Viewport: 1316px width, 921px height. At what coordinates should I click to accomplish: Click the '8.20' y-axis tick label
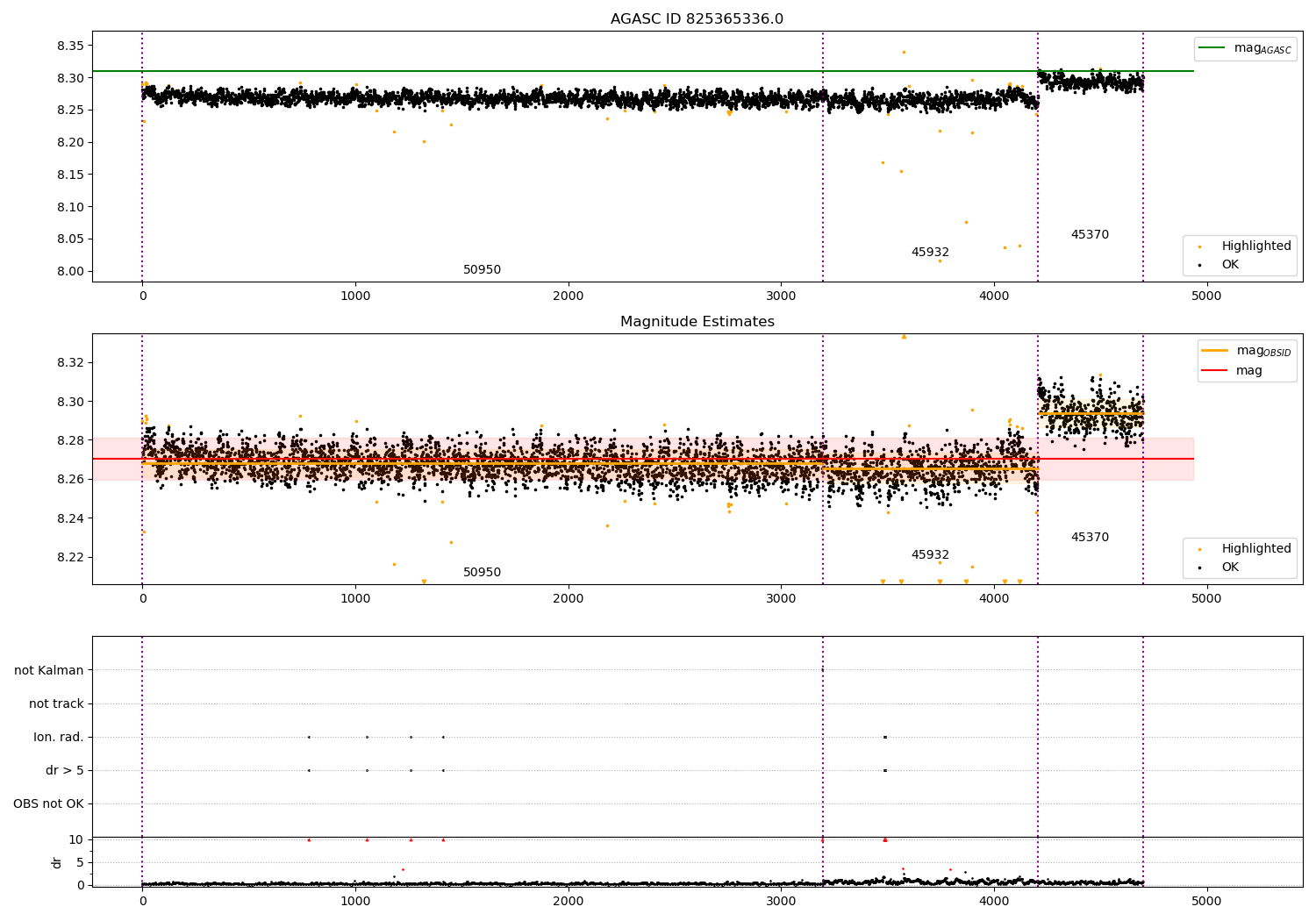(x=71, y=142)
